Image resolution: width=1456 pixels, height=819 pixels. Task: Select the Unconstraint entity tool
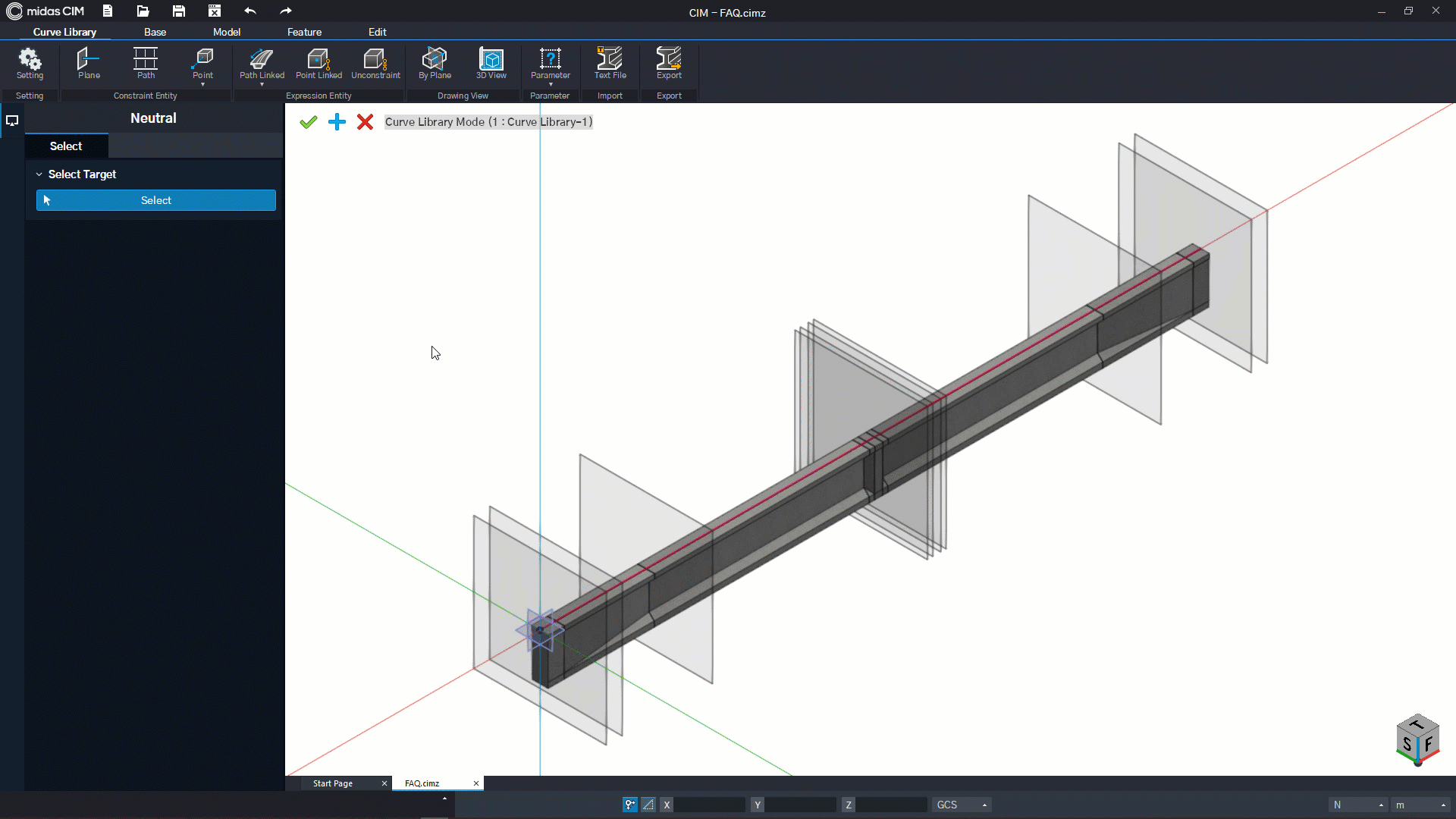coord(375,64)
